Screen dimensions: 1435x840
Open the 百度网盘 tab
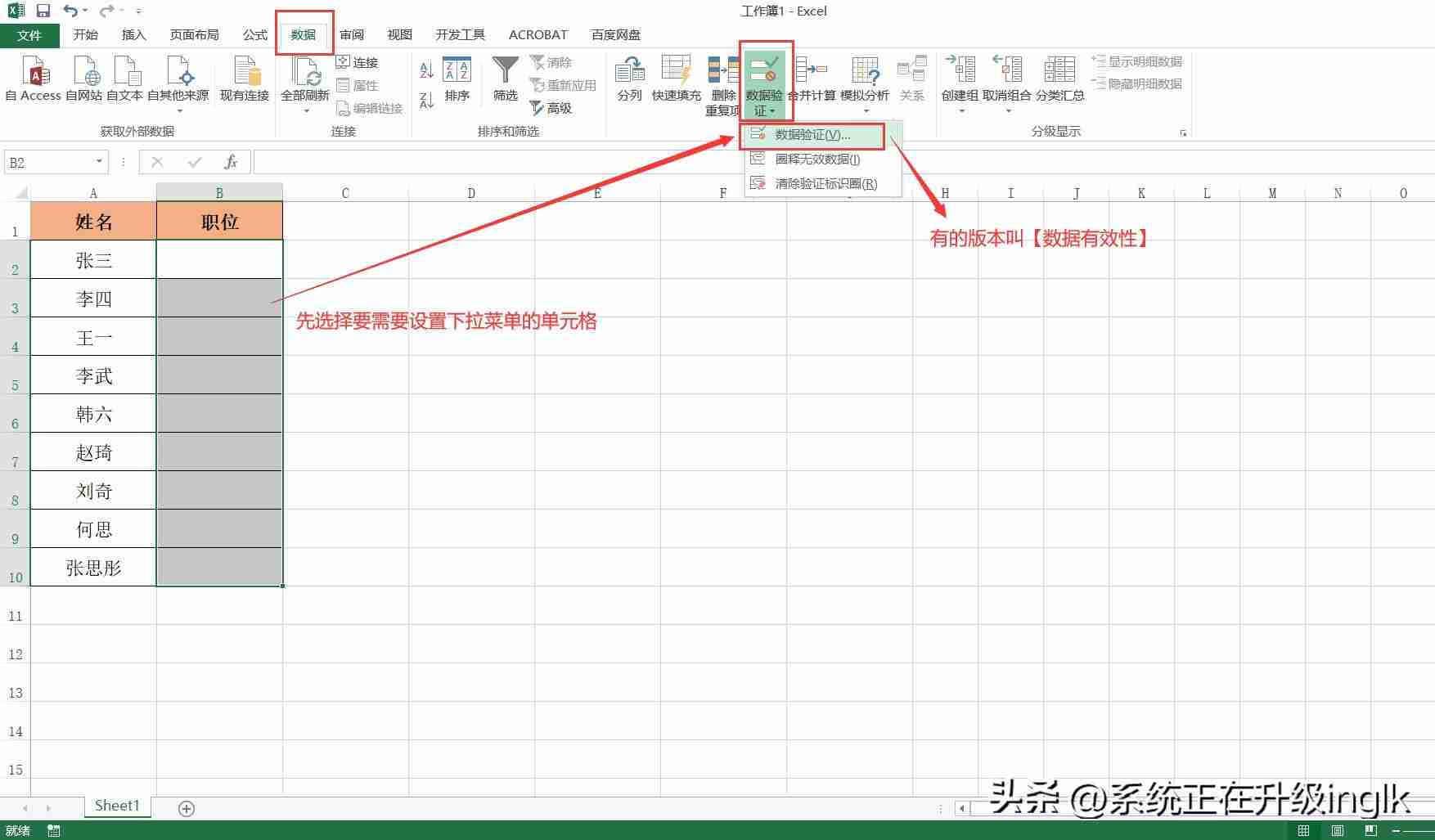615,35
